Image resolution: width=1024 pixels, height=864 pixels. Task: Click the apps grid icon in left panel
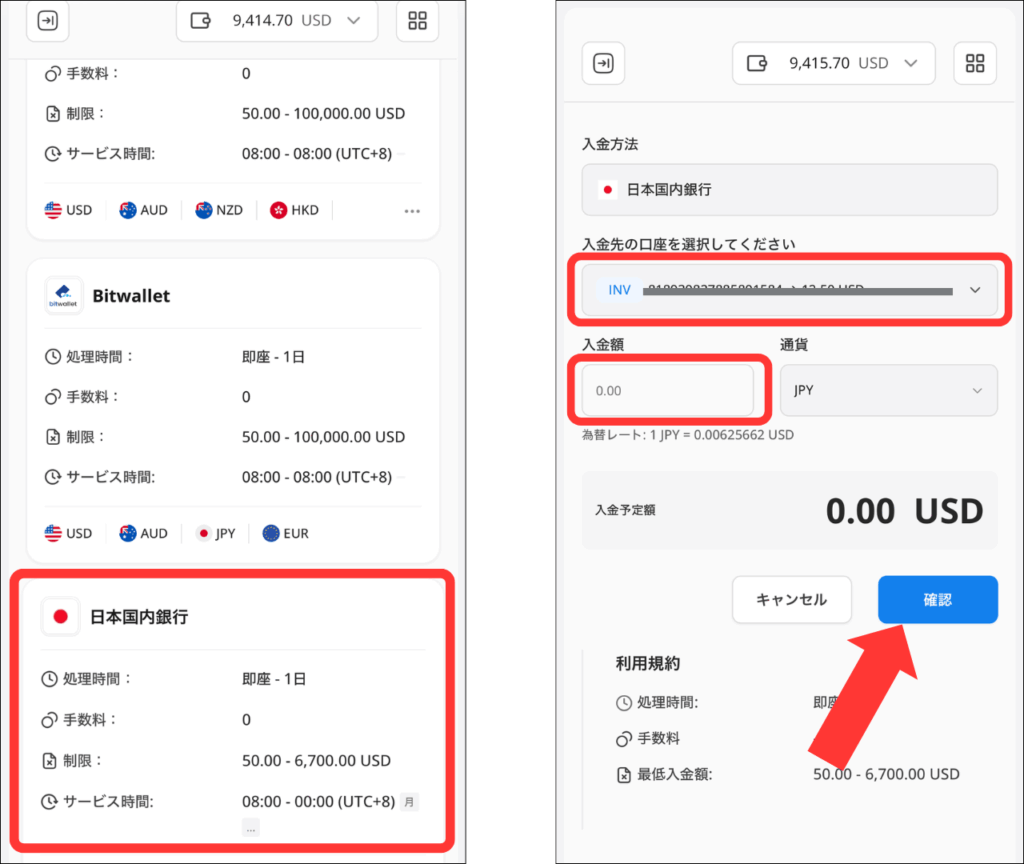pyautogui.click(x=417, y=21)
